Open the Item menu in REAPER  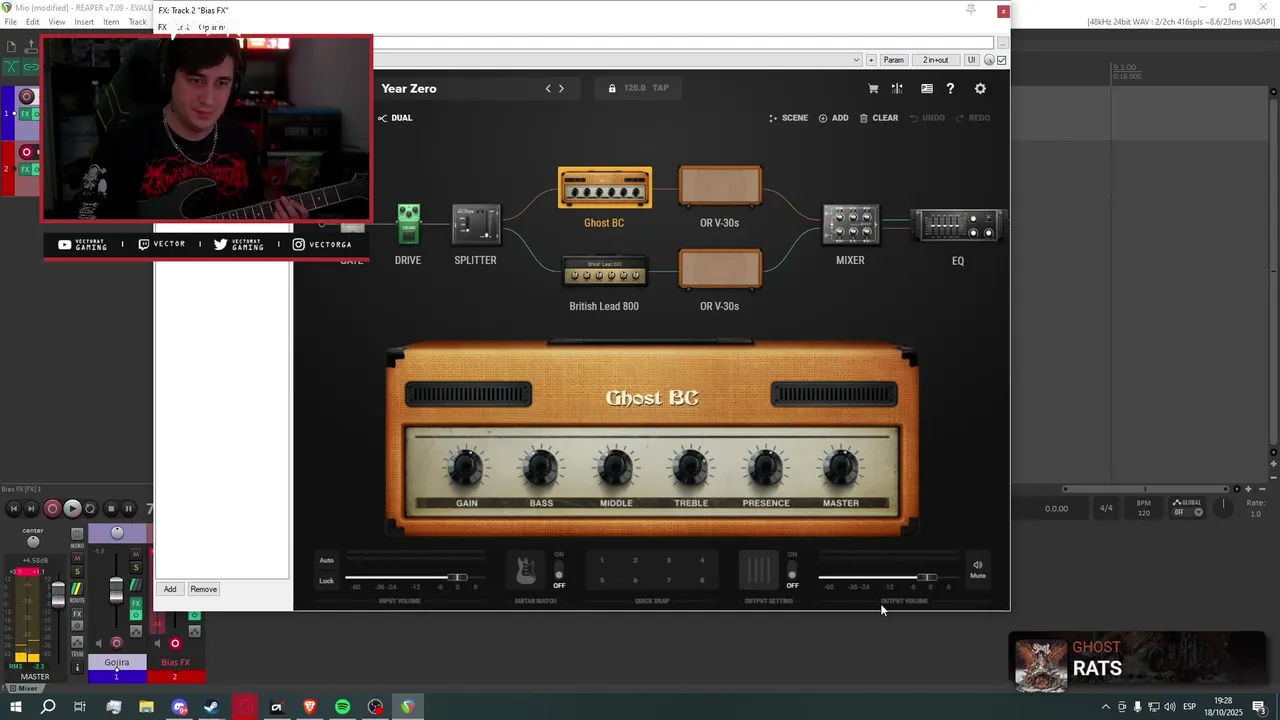[x=111, y=22]
